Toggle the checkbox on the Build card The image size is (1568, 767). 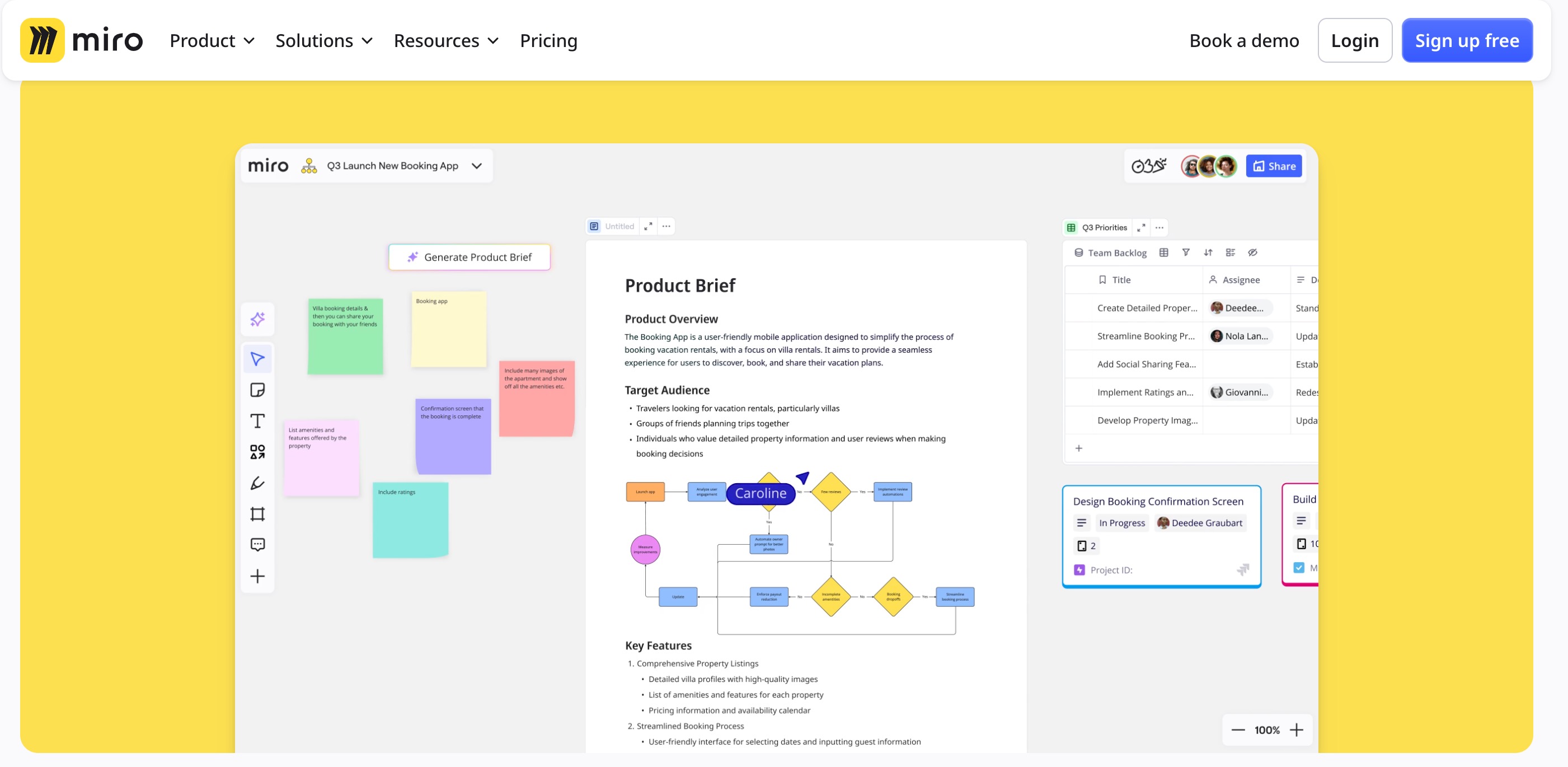(x=1299, y=567)
